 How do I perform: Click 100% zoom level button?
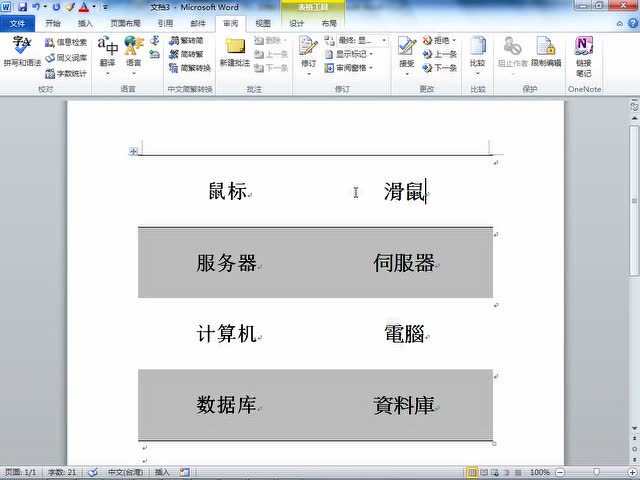point(540,472)
